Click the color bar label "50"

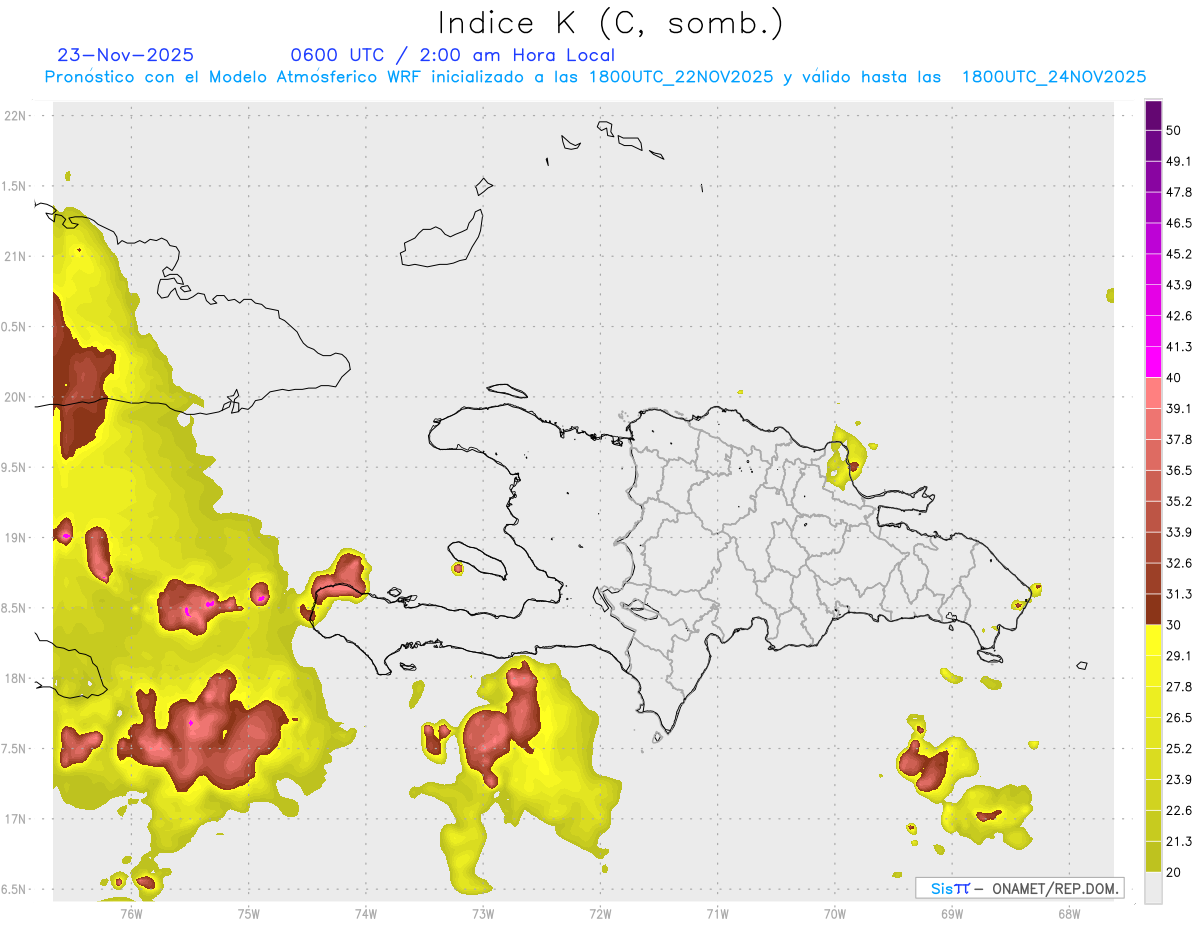[x=1176, y=131]
